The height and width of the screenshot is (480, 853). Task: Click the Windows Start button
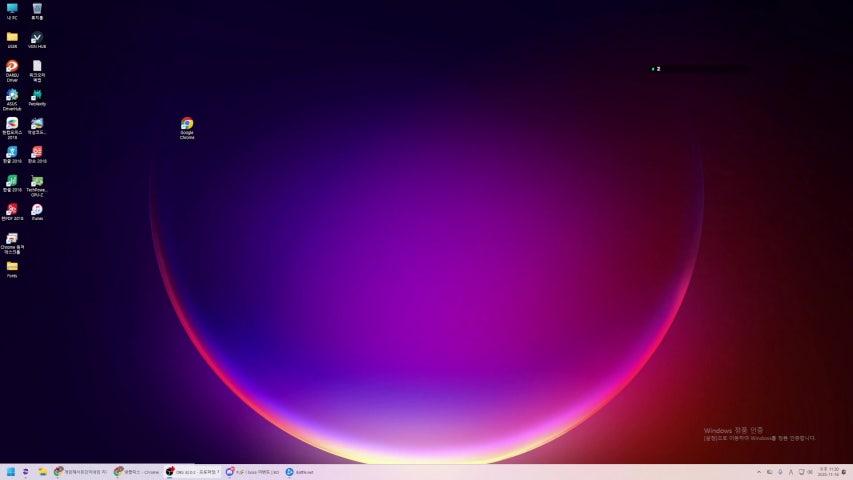[11, 472]
